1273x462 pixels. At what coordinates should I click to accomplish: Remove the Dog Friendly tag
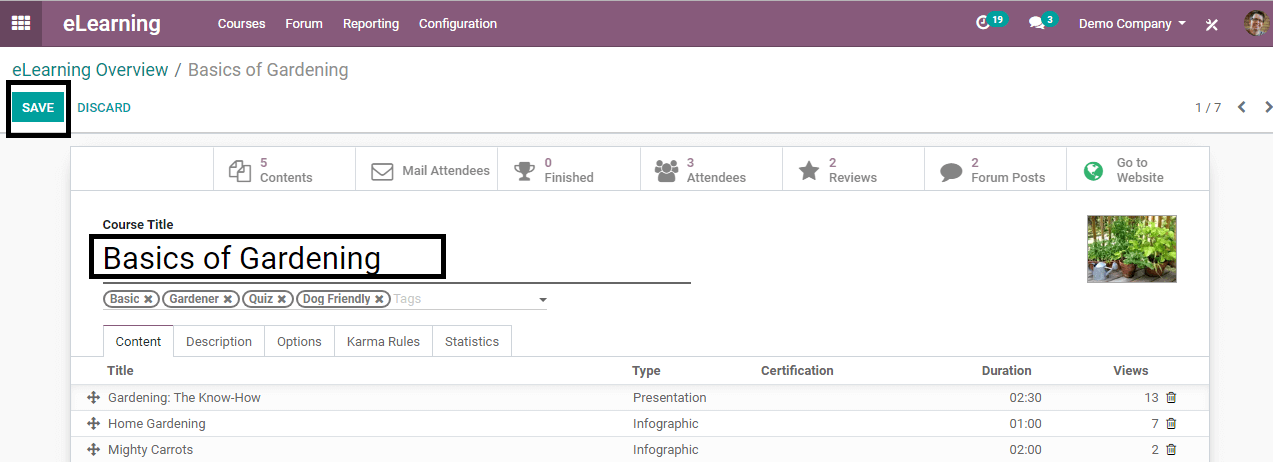click(x=379, y=299)
